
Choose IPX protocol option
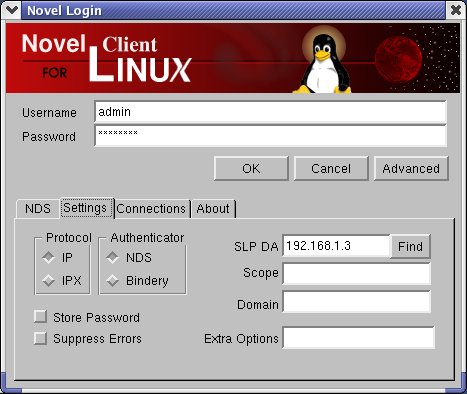(x=49, y=281)
